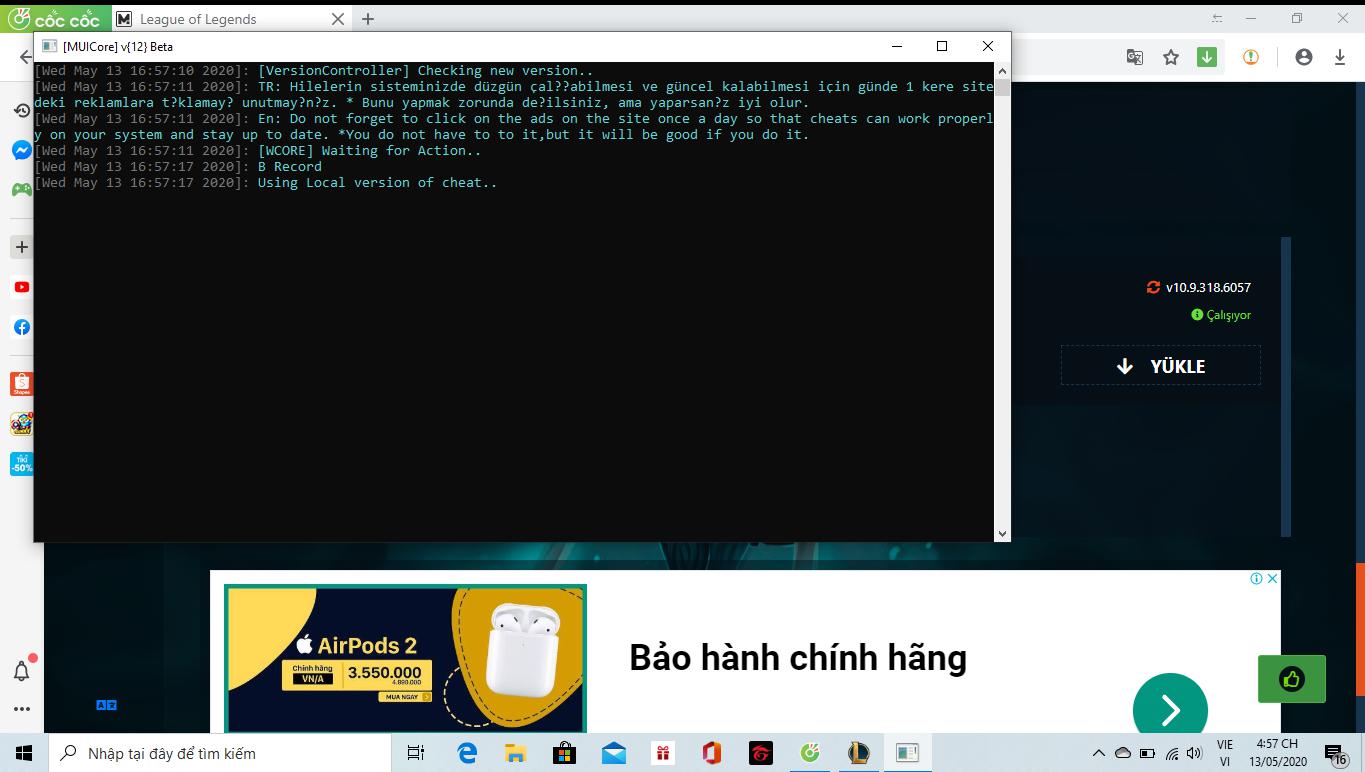
Task: Click the orange warning exclamation icon
Action: coord(1251,57)
